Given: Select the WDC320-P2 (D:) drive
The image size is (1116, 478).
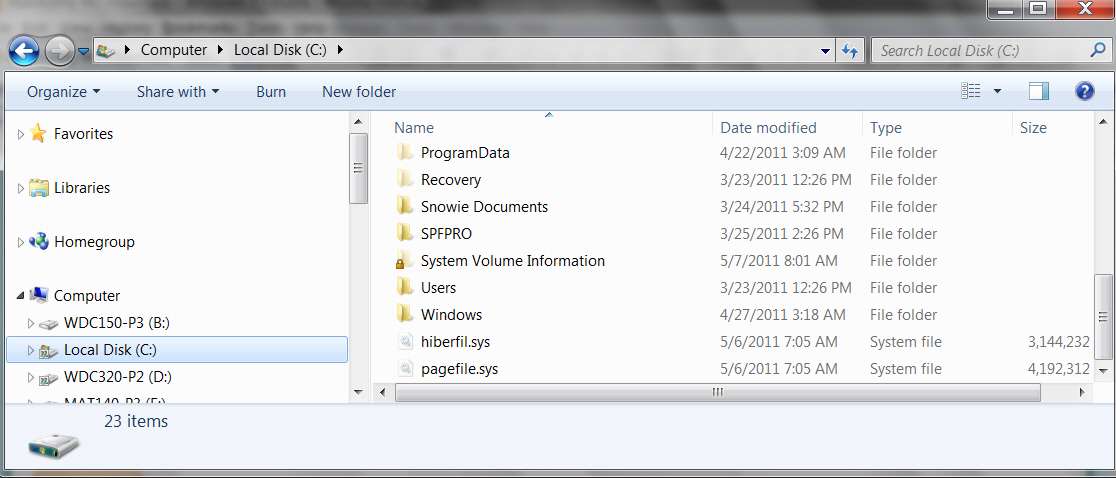Looking at the screenshot, I should (117, 377).
